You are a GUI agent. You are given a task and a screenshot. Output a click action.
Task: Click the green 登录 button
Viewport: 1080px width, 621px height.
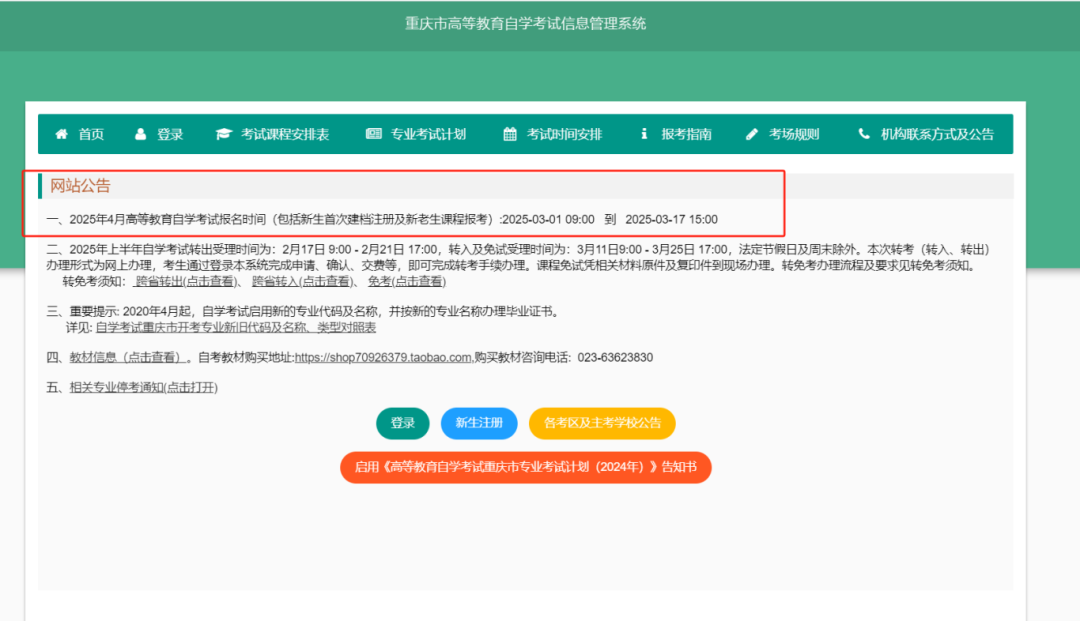point(402,423)
